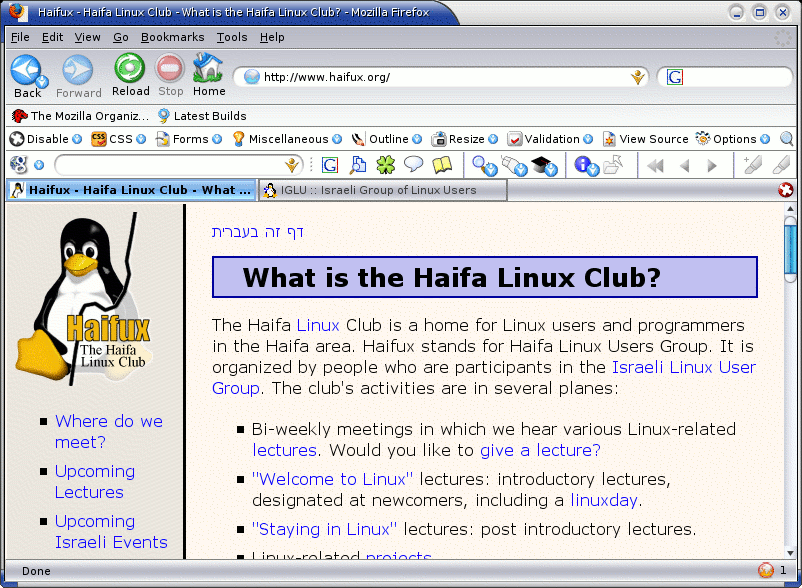
Task: Click the magnifier with dropdown search icon
Action: coord(484,166)
